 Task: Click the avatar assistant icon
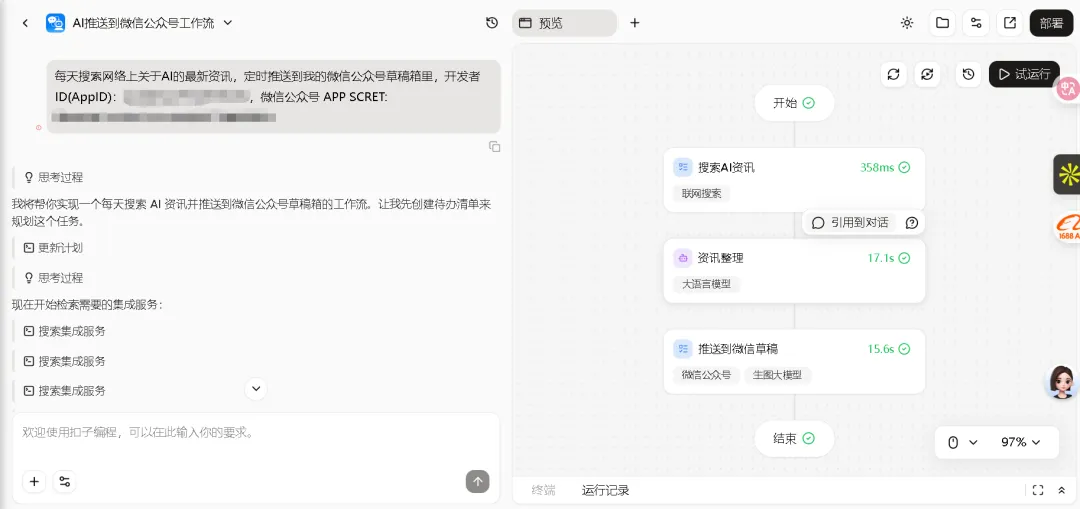(1061, 382)
